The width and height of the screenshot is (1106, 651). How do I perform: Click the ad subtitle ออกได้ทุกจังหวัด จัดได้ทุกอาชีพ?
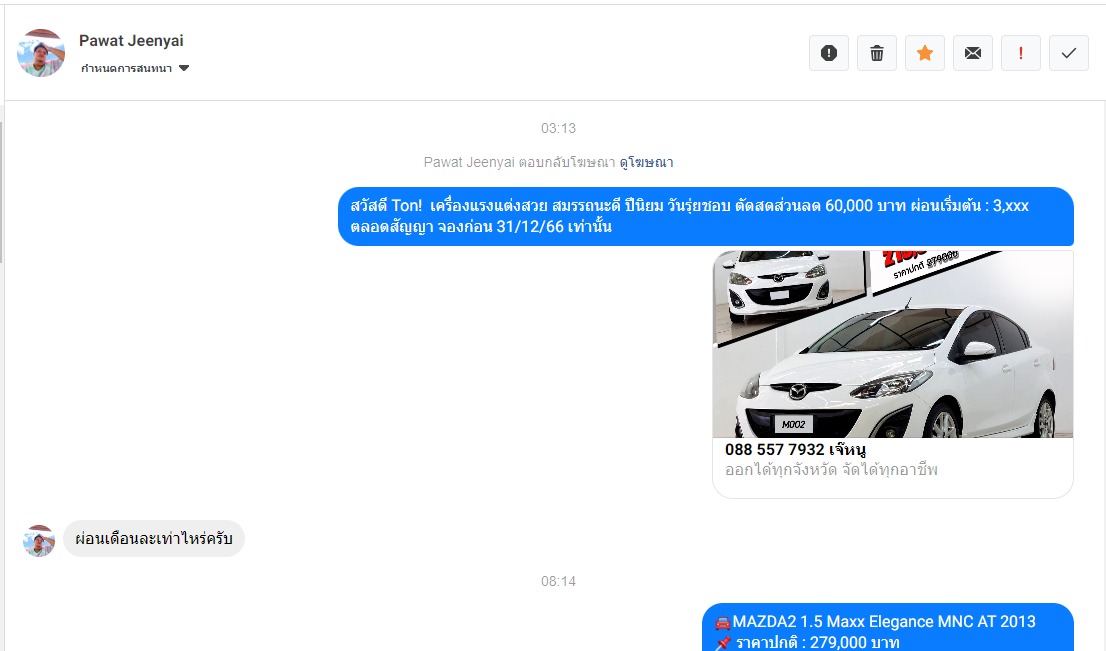click(831, 470)
